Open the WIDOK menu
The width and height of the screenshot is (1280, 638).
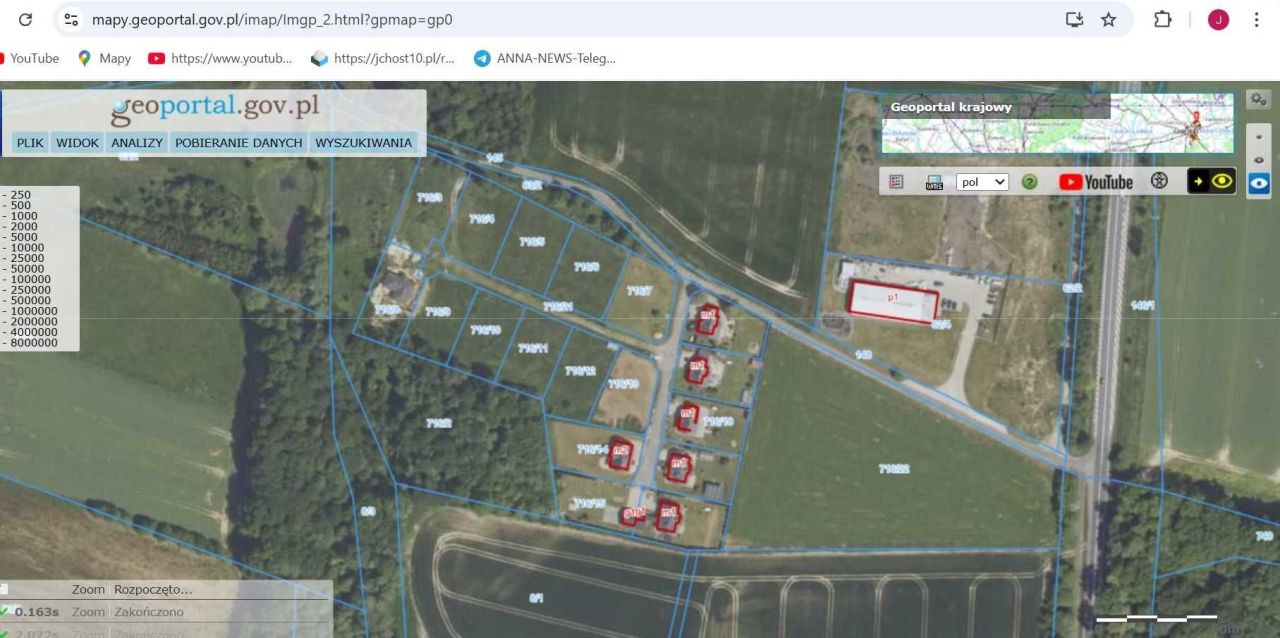(77, 143)
